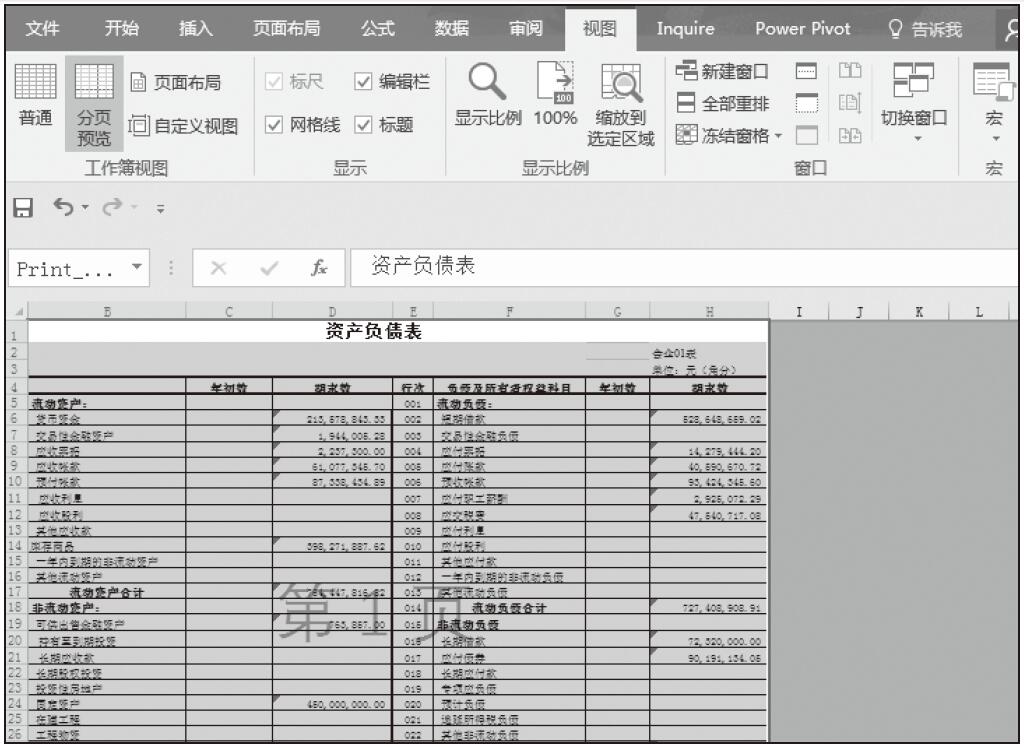The width and height of the screenshot is (1024, 747).
Task: Click the 行次 header cell
Action: [412, 387]
